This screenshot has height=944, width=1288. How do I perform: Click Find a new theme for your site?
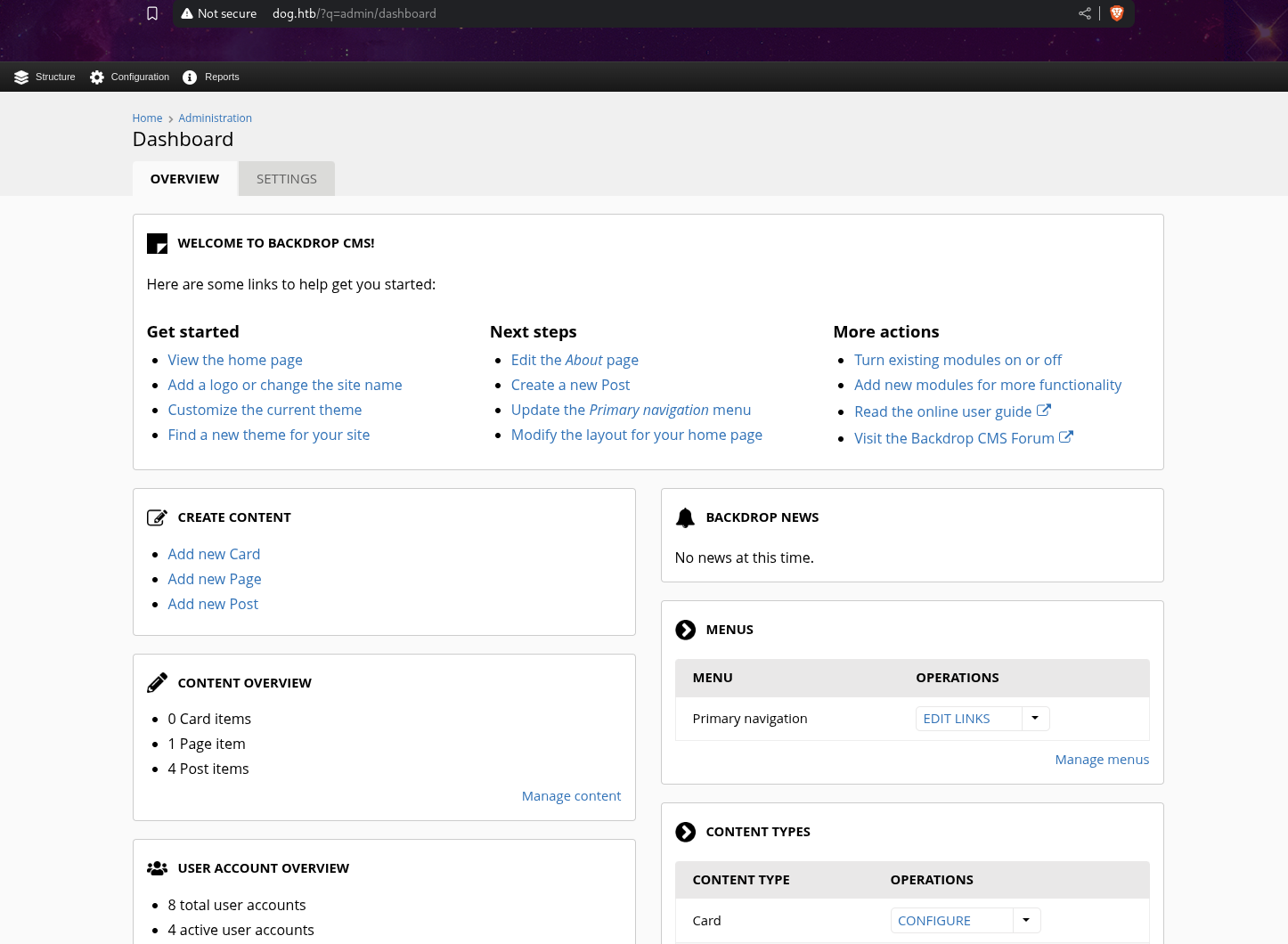pos(269,435)
